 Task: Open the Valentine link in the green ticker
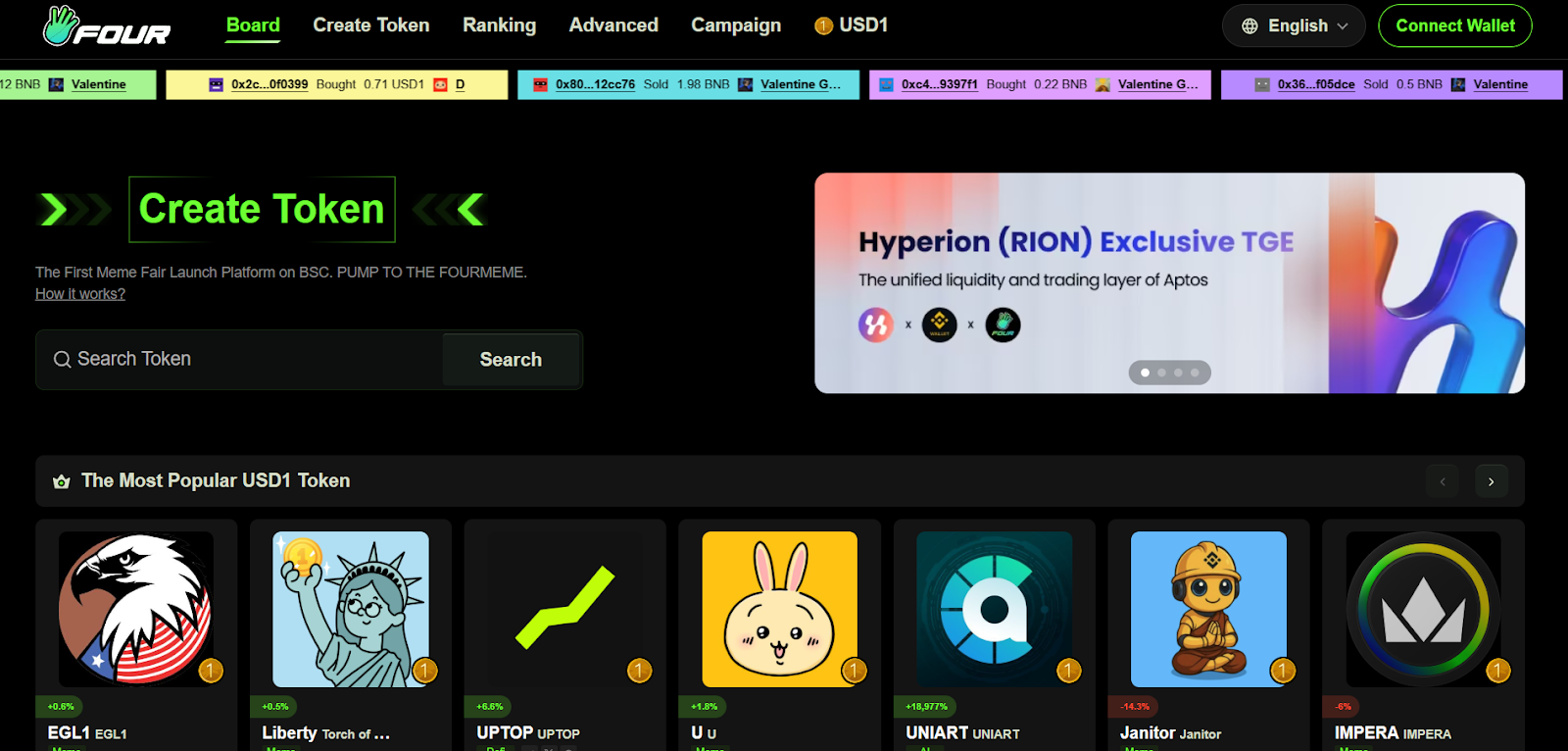[x=99, y=84]
